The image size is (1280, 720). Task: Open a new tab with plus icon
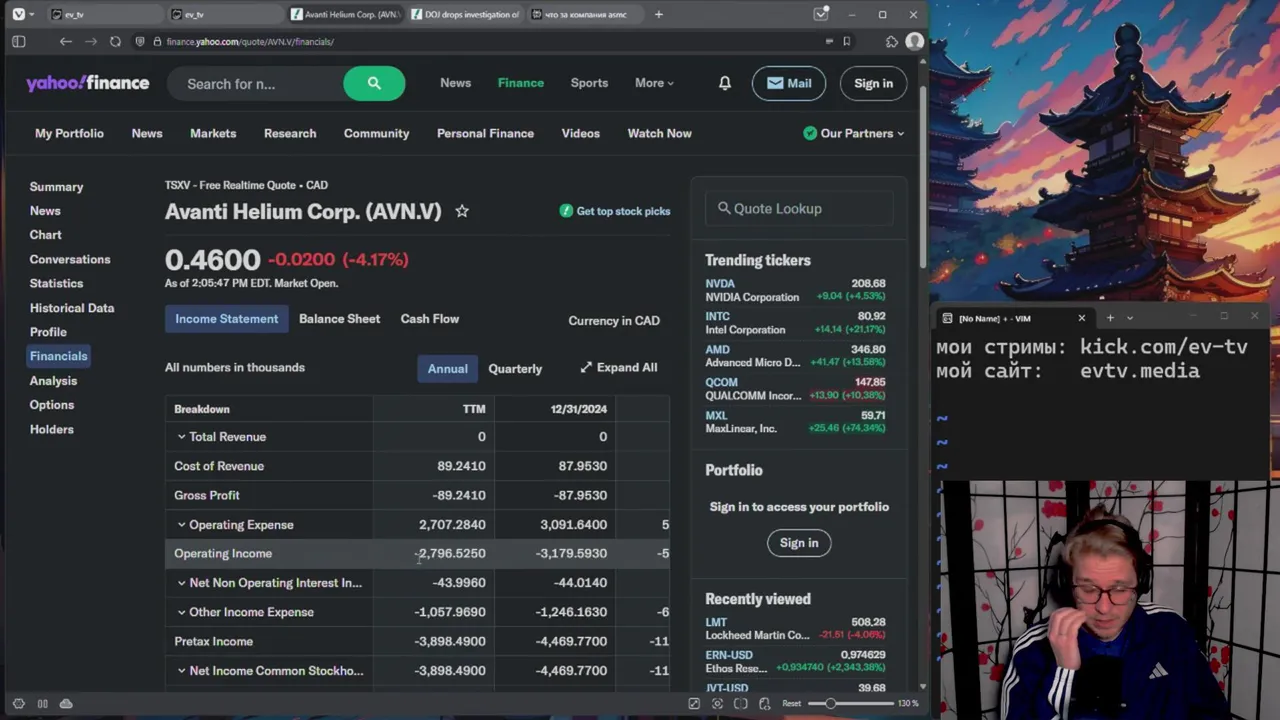(658, 14)
